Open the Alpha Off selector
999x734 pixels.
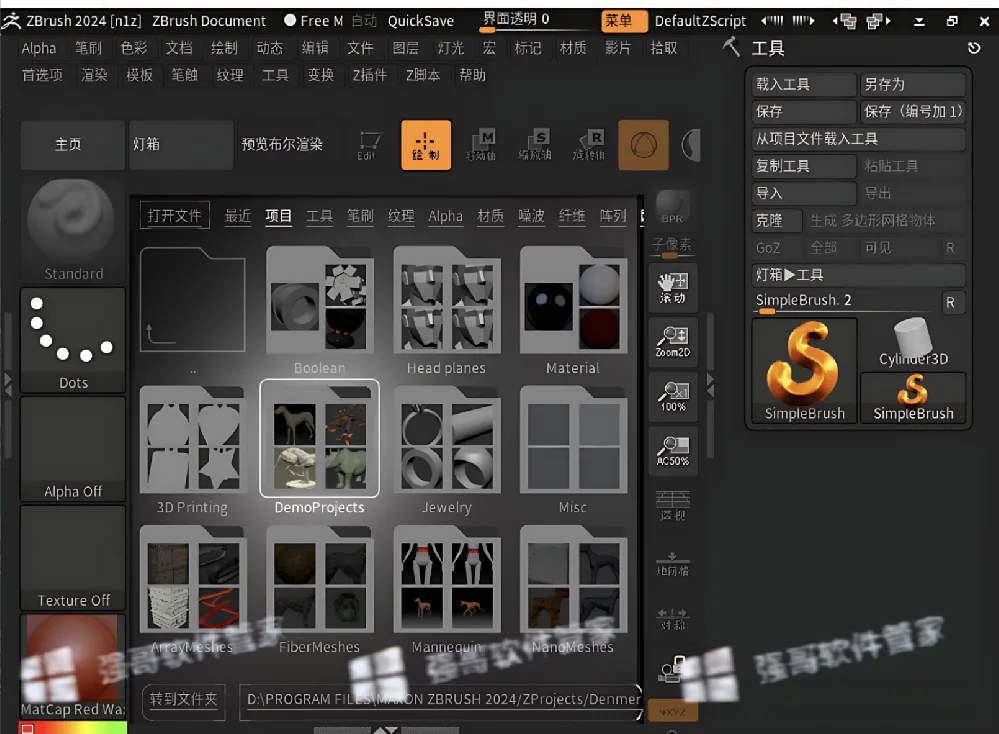pyautogui.click(x=73, y=449)
